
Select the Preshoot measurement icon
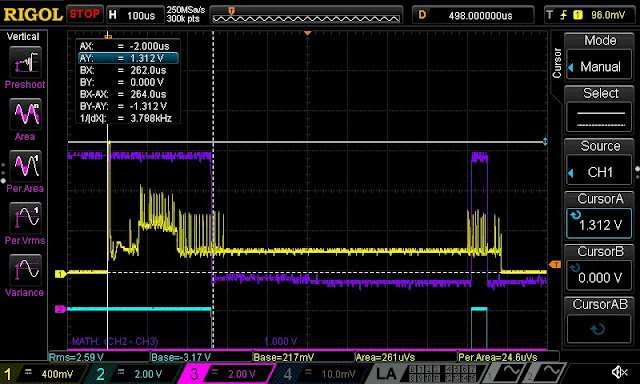tap(25, 62)
